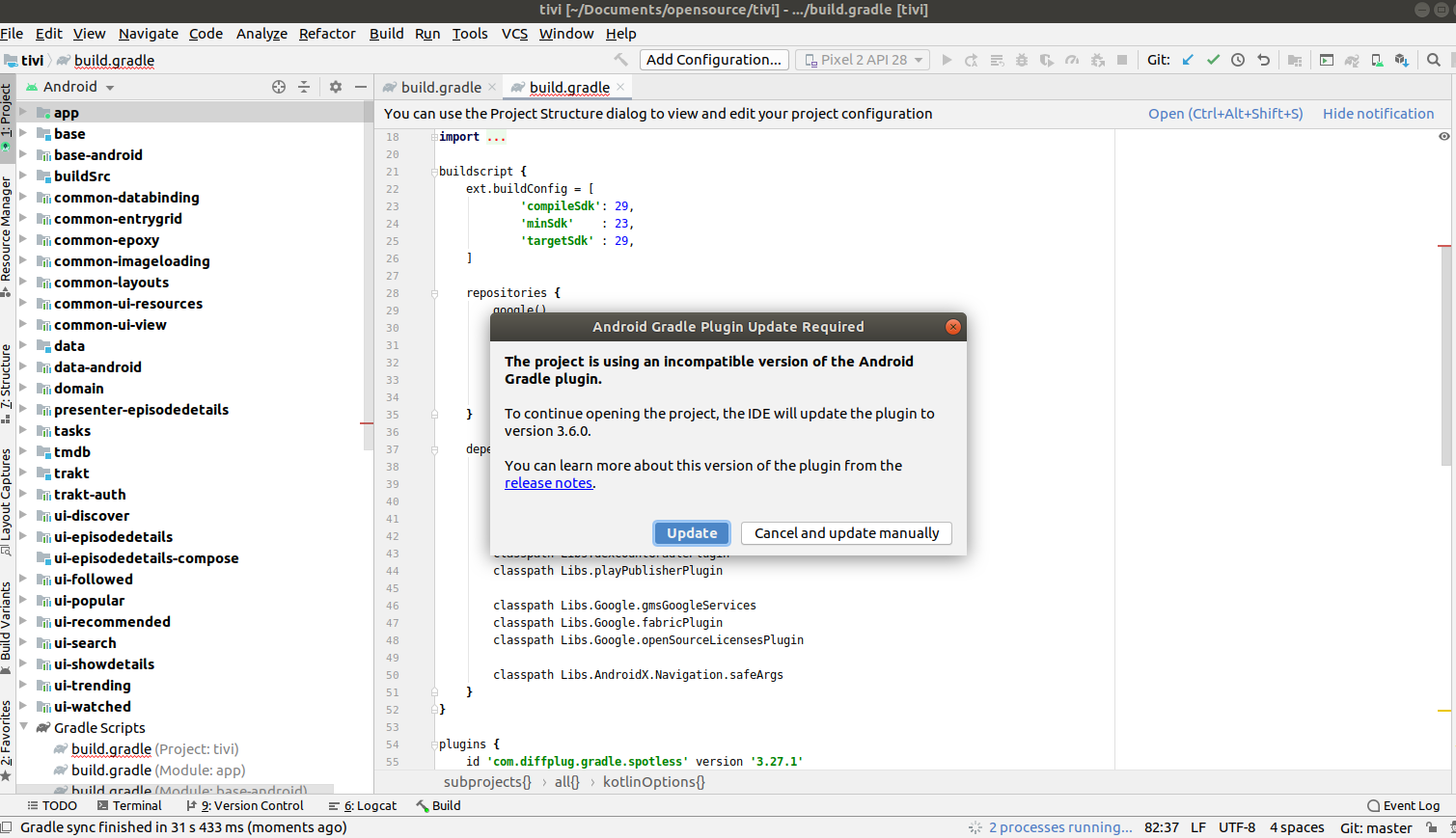Image resolution: width=1456 pixels, height=838 pixels.
Task: Collapse all nodes in the Project tree
Action: [x=307, y=87]
